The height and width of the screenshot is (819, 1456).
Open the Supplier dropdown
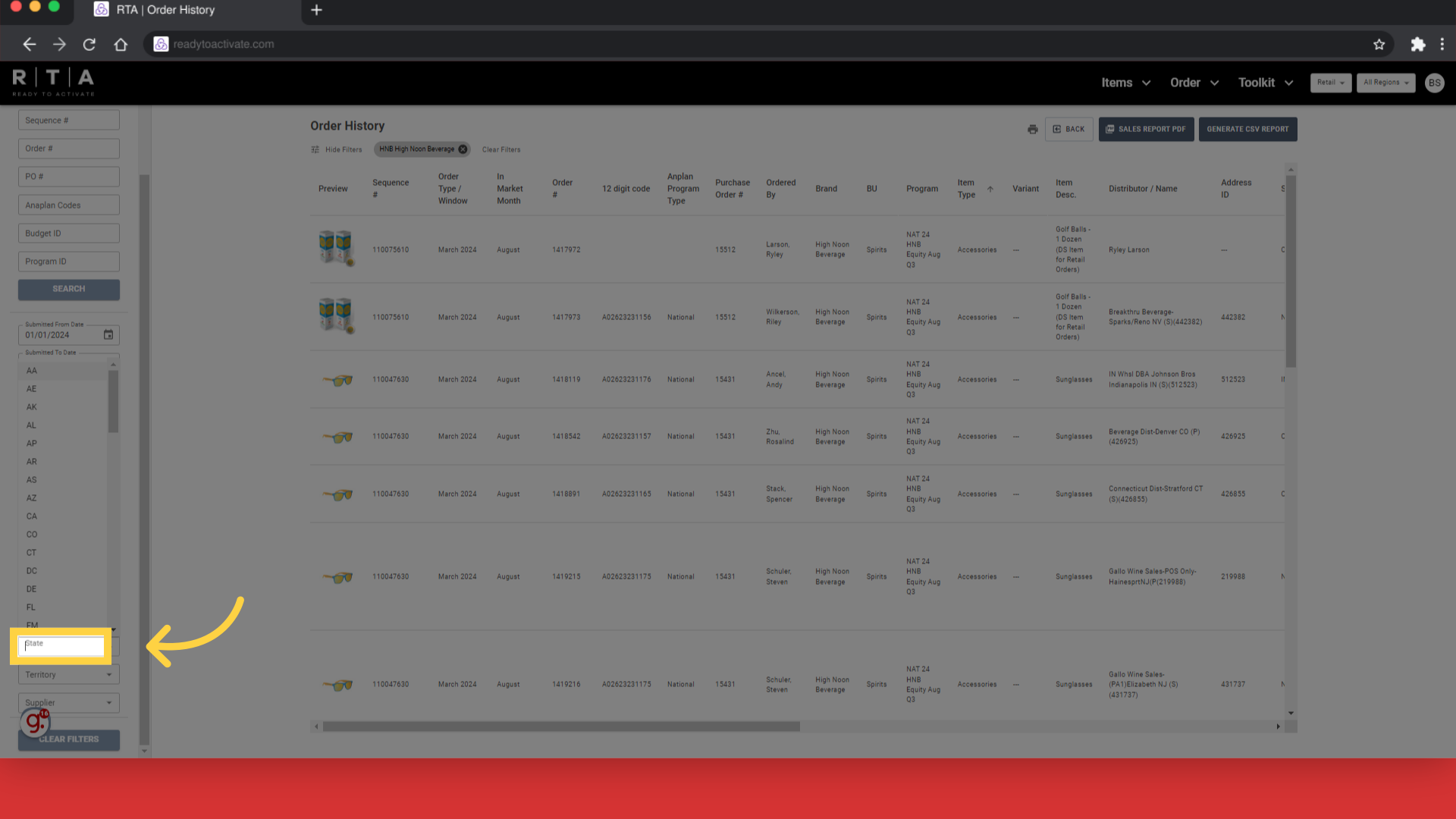(x=68, y=702)
